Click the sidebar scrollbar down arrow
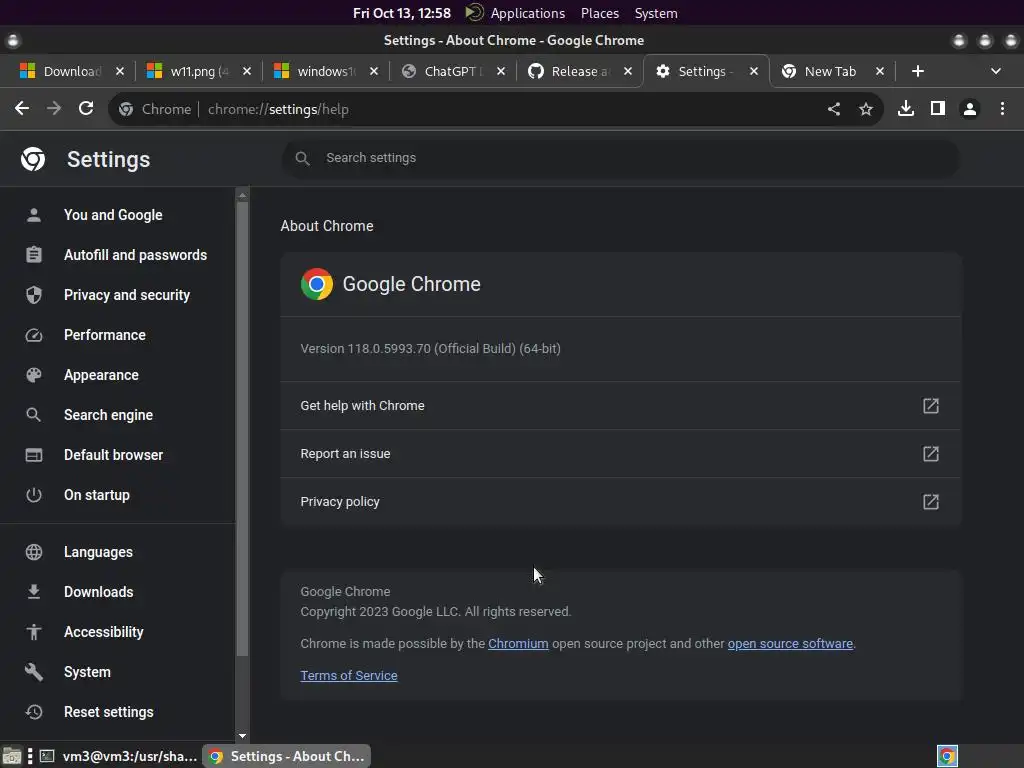The image size is (1024, 768). pos(242,736)
